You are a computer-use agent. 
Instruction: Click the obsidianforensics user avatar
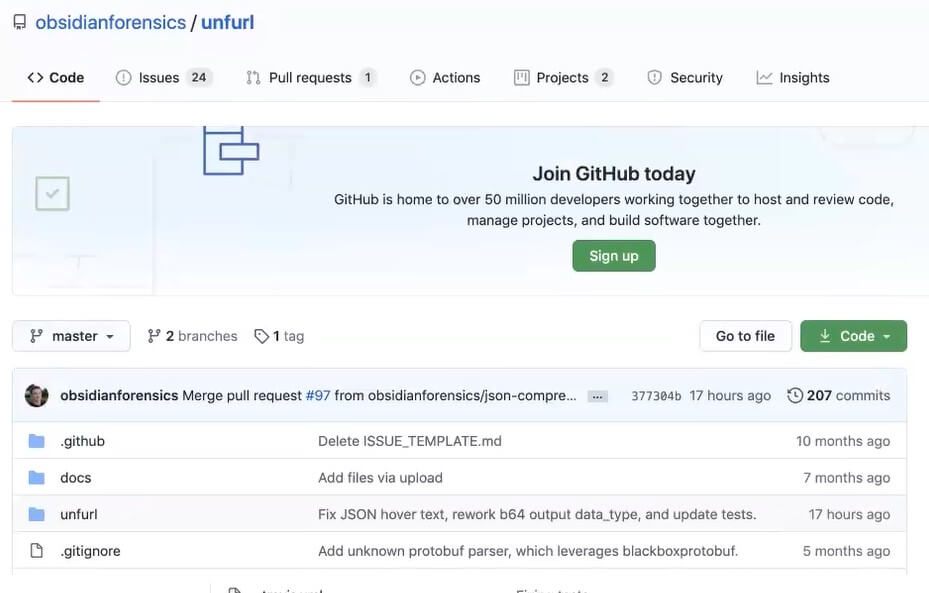point(37,395)
